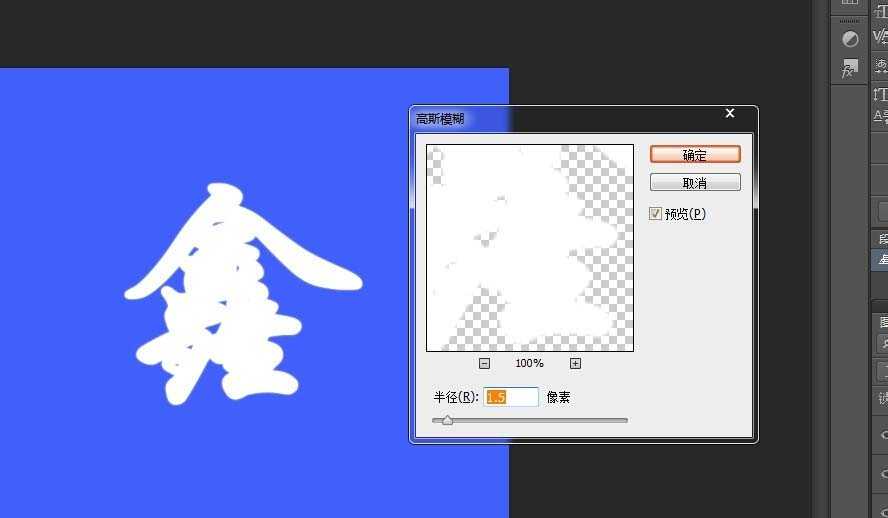Viewport: 888px width, 518px height.
Task: Click the 确定 button to apply blur
Action: pos(695,154)
